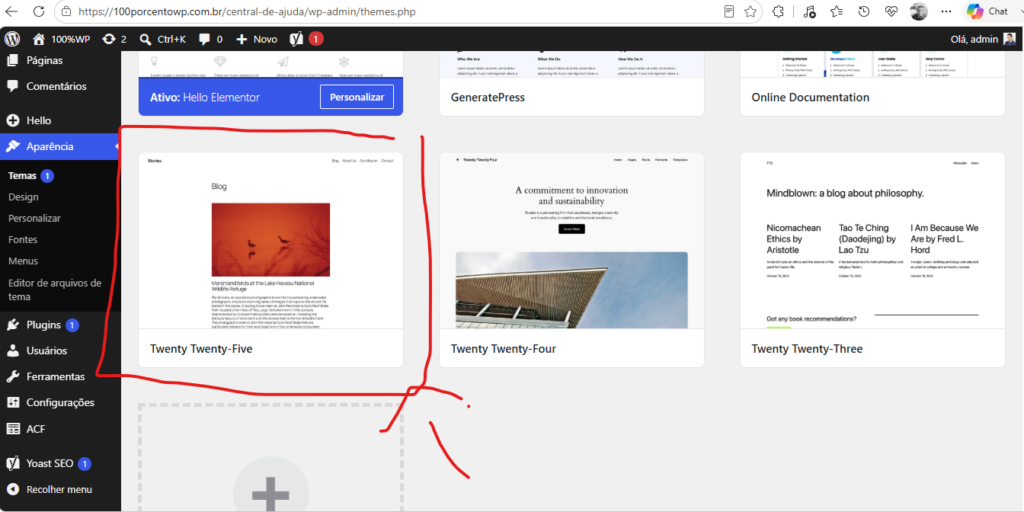Viewport: 1024px width, 512px height.
Task: Open Ferramentas menu in sidebar
Action: [x=60, y=377]
